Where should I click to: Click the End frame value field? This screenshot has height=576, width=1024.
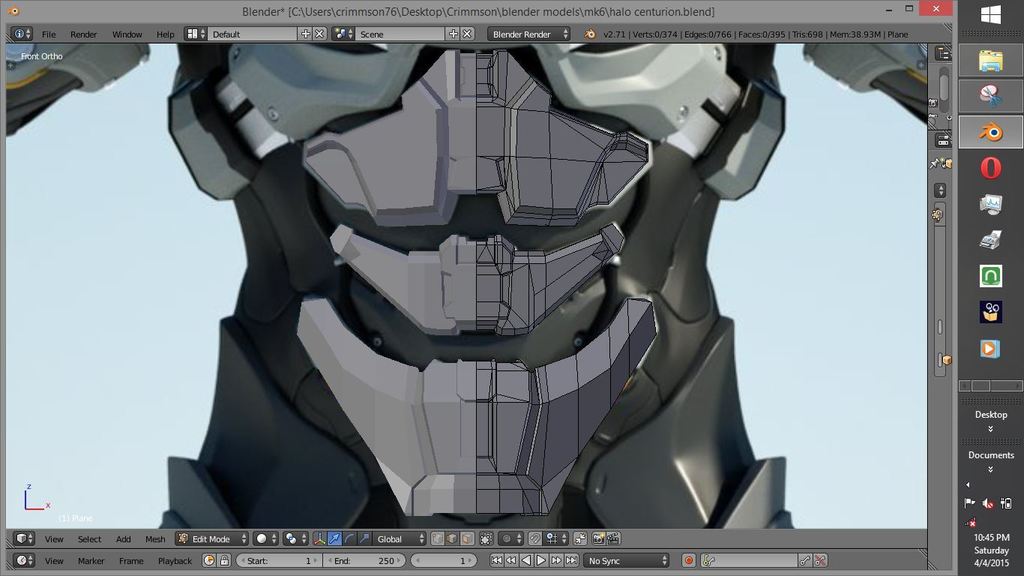coord(364,561)
